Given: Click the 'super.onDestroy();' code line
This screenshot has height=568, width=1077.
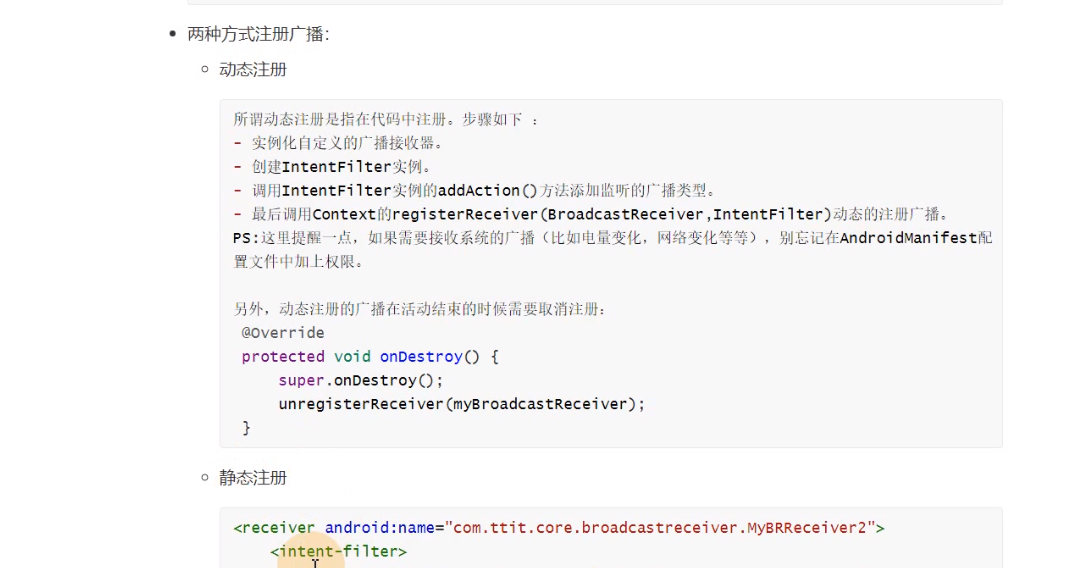Looking at the screenshot, I should coord(360,380).
